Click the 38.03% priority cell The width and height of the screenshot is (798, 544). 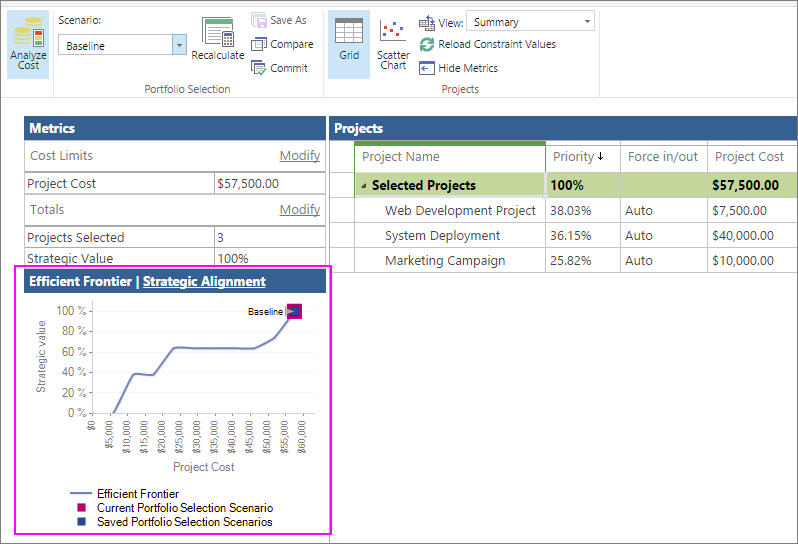pyautogui.click(x=583, y=211)
